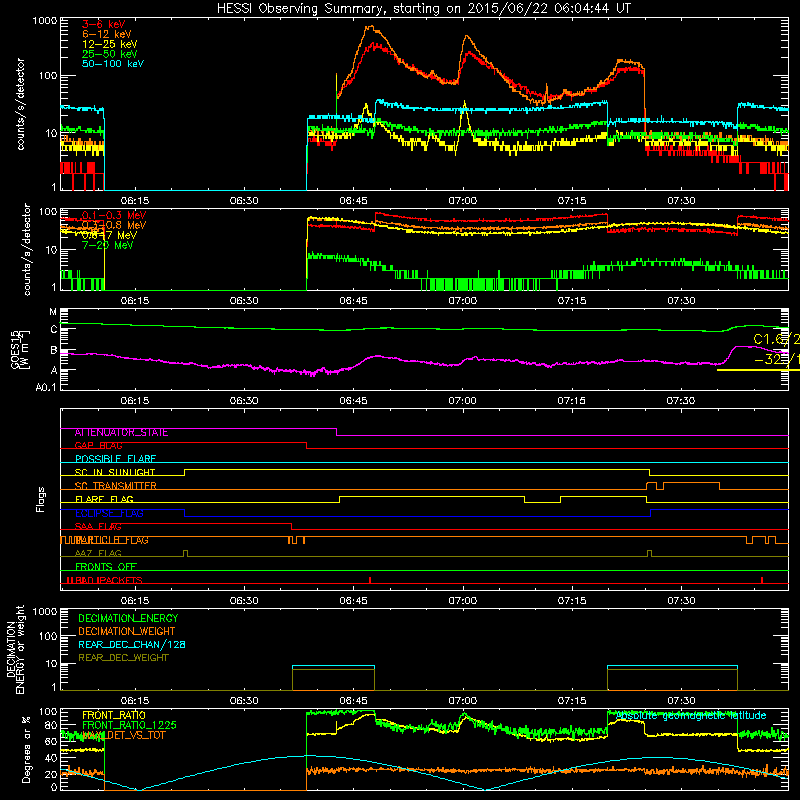Pick the 25-50 keV legend label

(109, 54)
